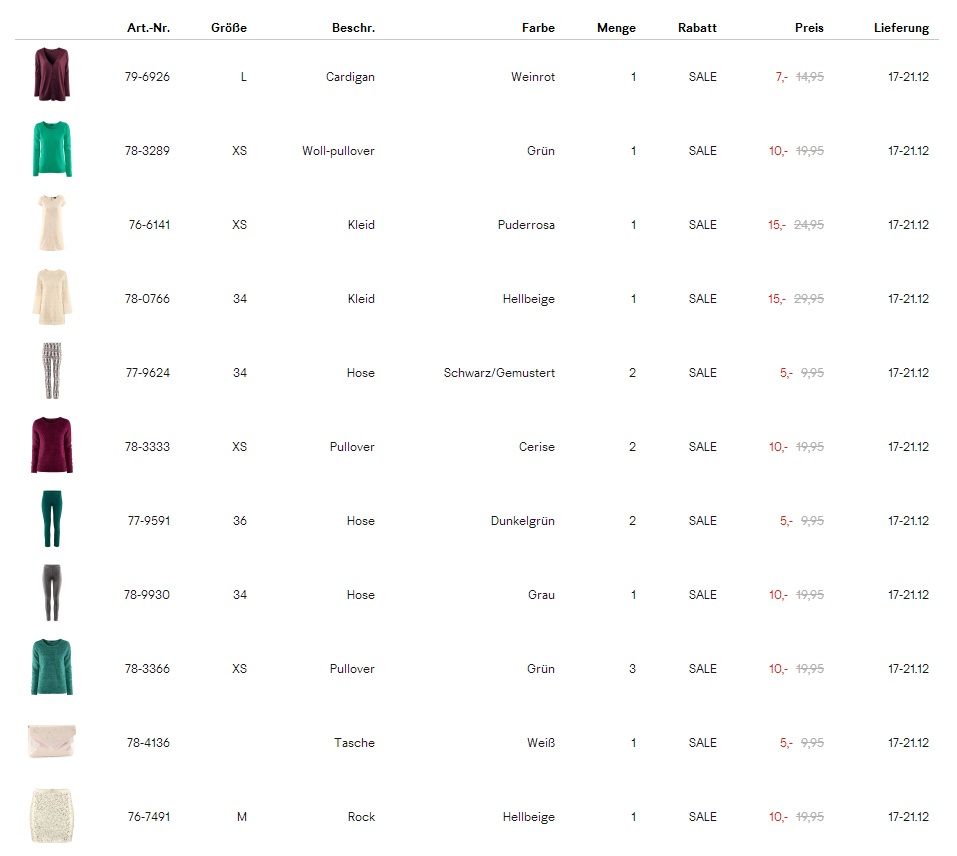The image size is (957, 856).
Task: Open the black patterned Hose thumbnail
Action: click(51, 372)
